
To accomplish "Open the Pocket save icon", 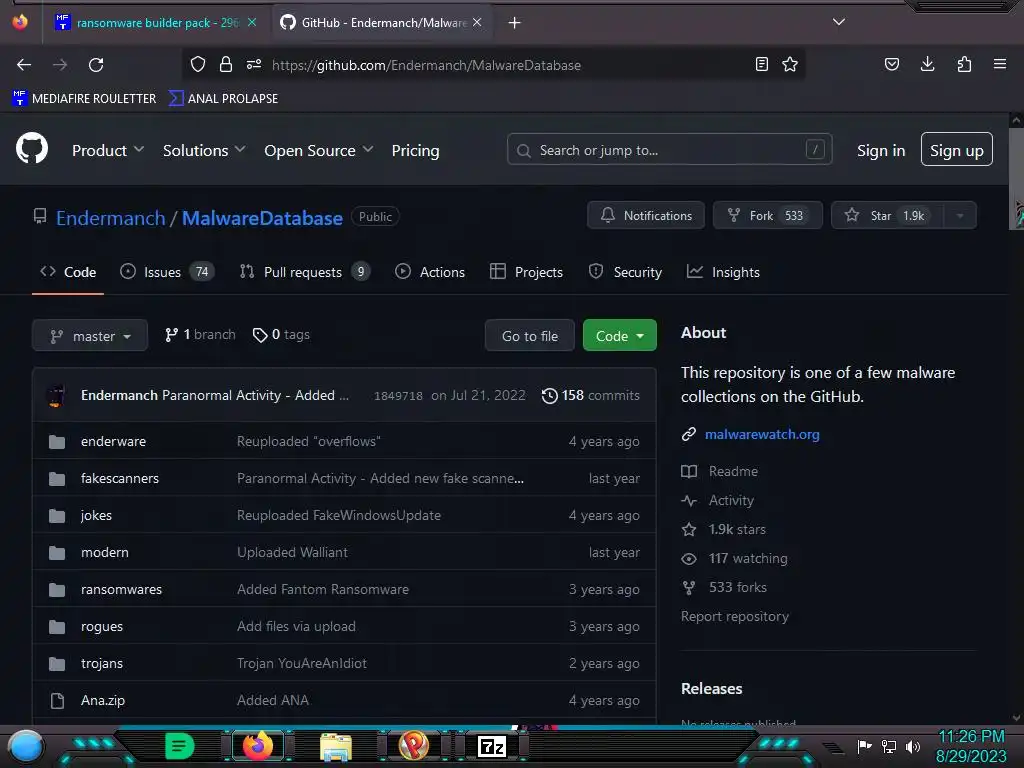I will pos(891,64).
